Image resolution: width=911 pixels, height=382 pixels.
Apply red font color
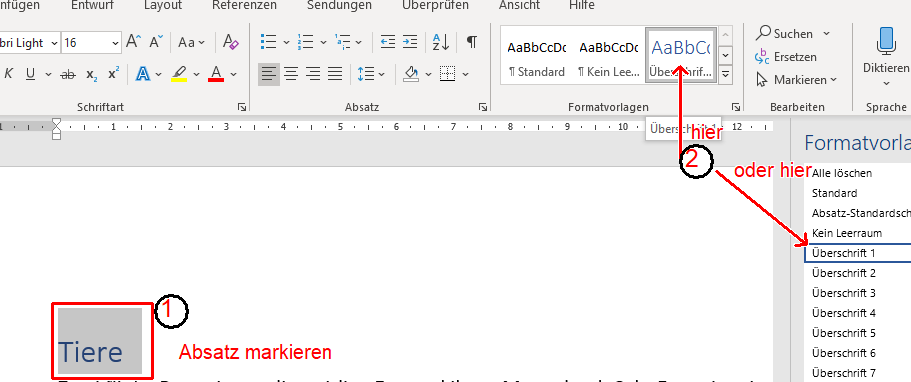point(216,74)
